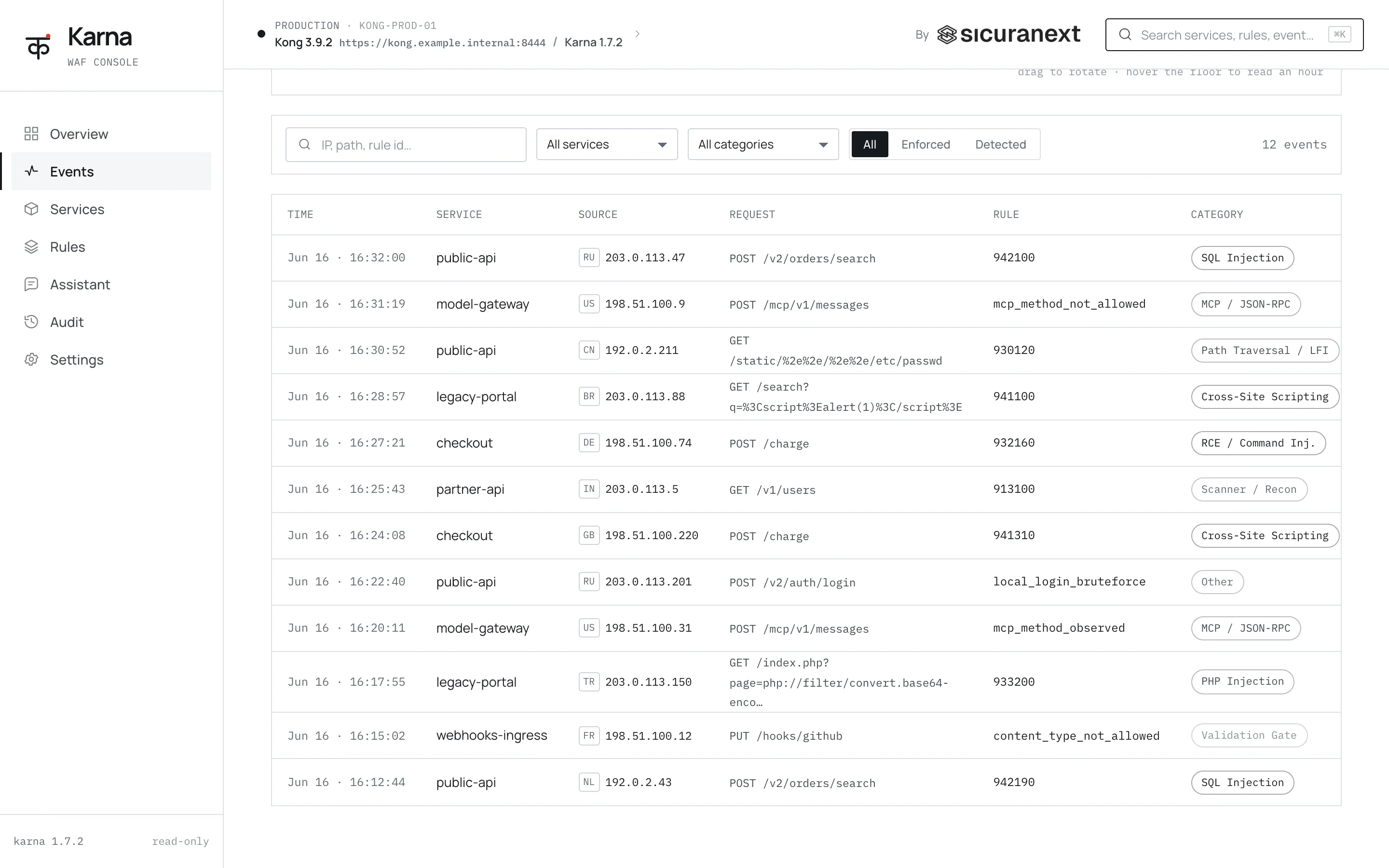The image size is (1389, 868).
Task: Click the PHP Injection category tag
Action: 1242,681
